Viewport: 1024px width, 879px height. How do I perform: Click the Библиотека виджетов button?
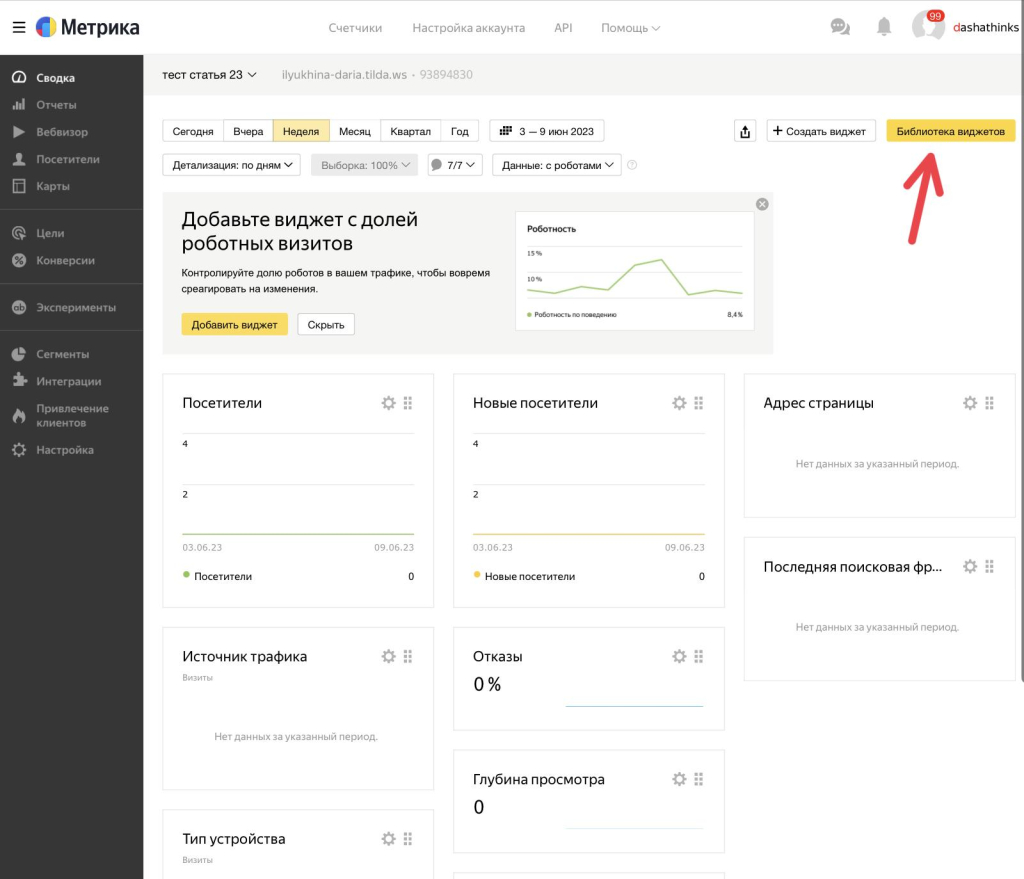[x=950, y=131]
